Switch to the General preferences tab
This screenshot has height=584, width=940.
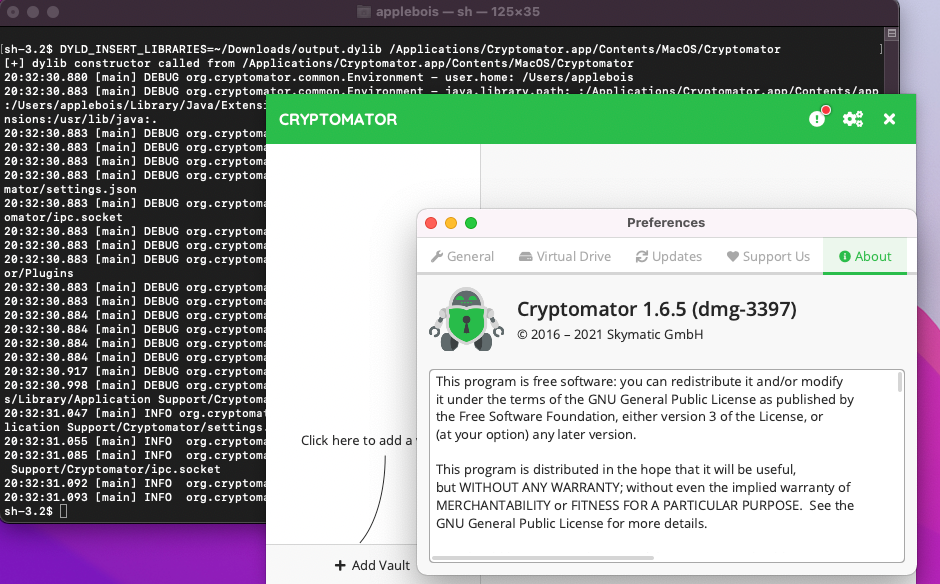[462, 257]
